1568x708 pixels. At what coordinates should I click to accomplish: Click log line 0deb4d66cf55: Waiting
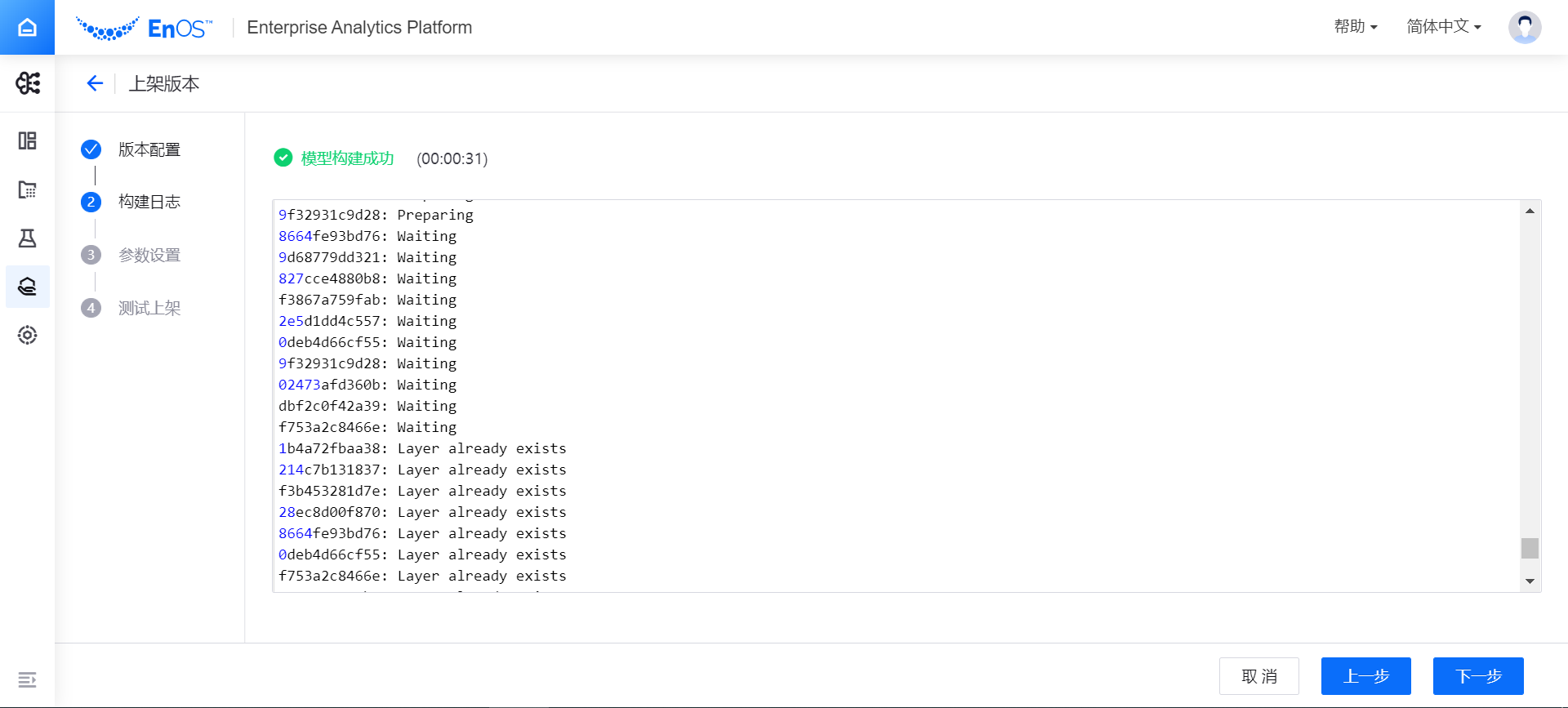point(367,342)
